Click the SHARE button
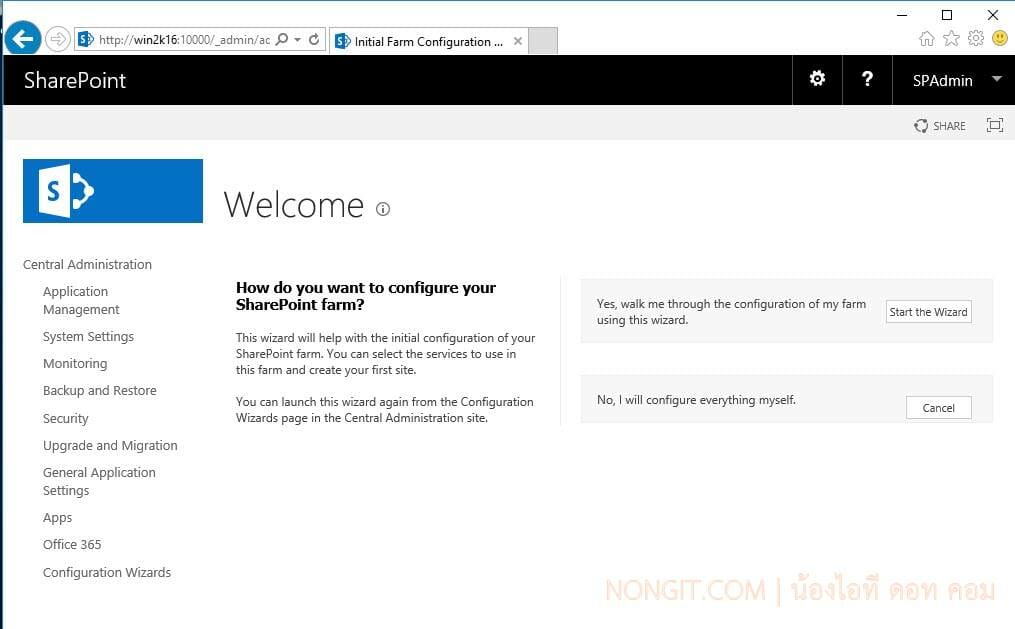 tap(939, 126)
